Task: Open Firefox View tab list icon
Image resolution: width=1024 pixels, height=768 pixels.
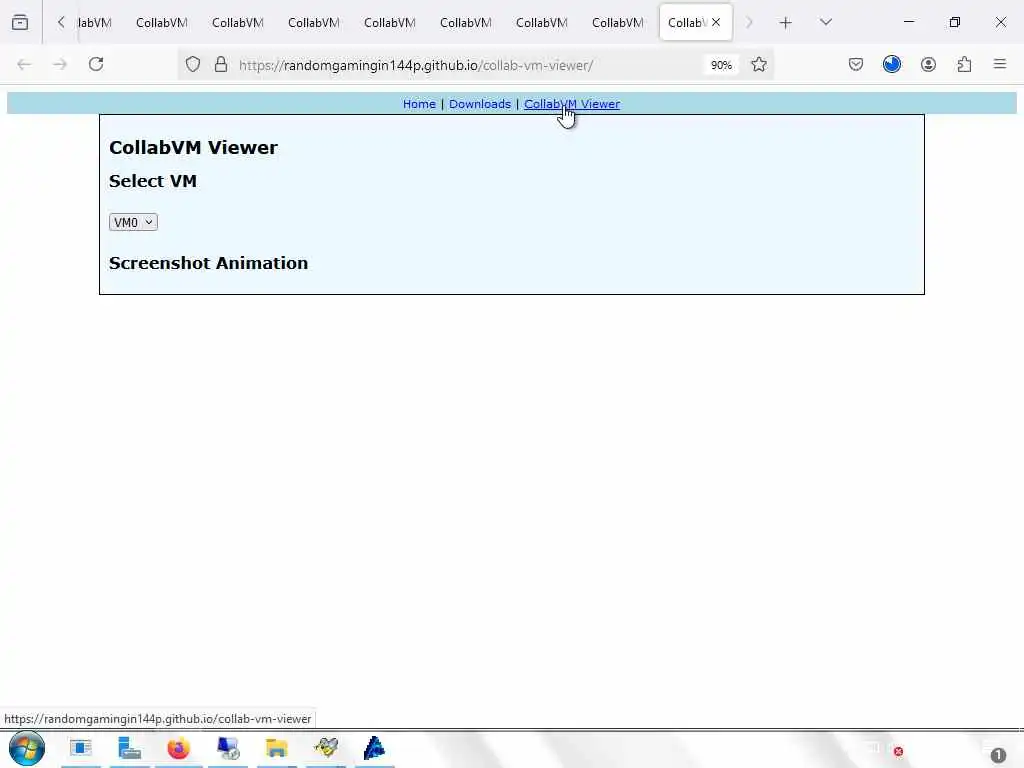Action: click(x=20, y=22)
